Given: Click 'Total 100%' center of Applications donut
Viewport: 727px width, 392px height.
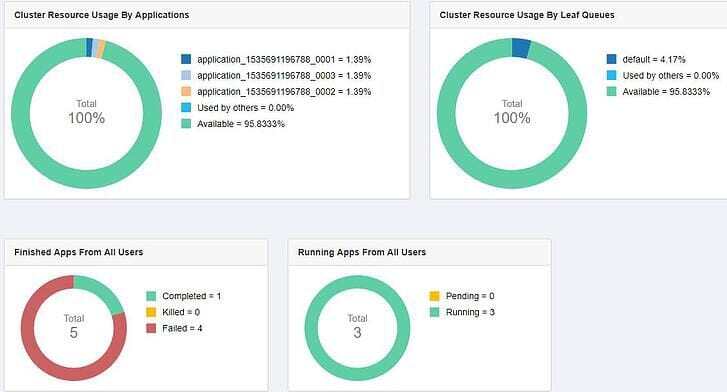Looking at the screenshot, I should pyautogui.click(x=87, y=112).
